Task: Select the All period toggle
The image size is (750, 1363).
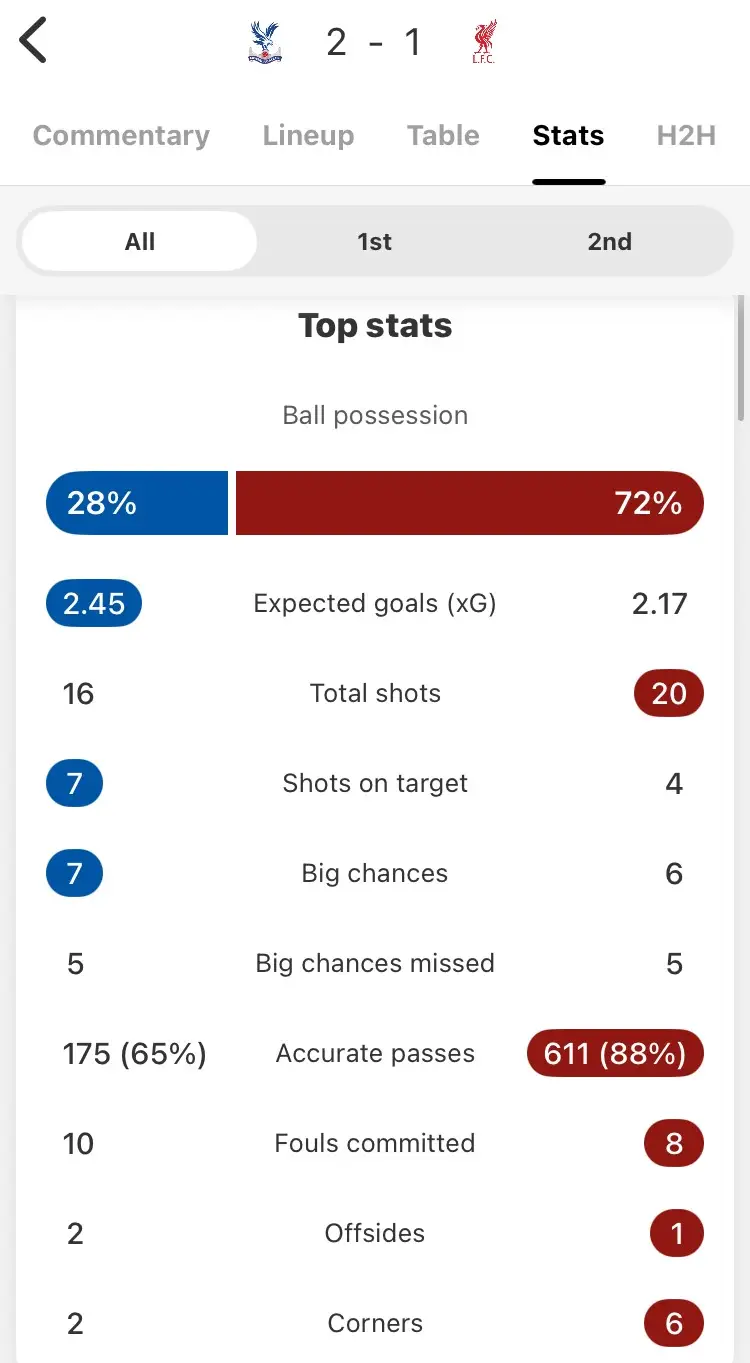Action: [140, 242]
